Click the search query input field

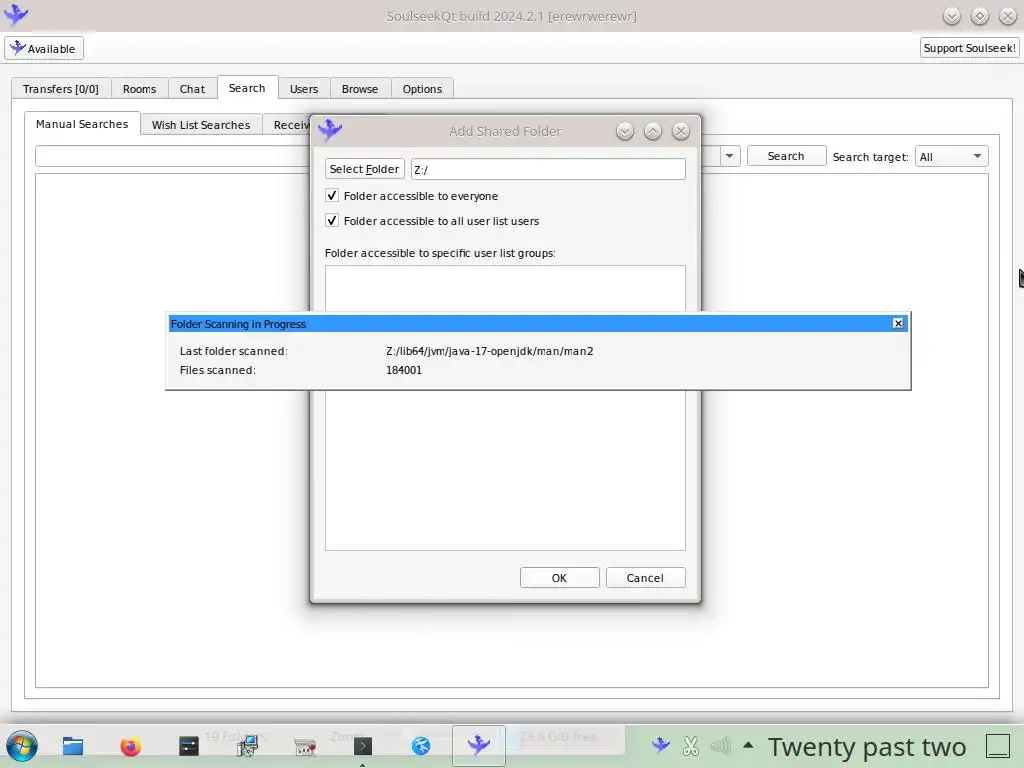[172, 156]
